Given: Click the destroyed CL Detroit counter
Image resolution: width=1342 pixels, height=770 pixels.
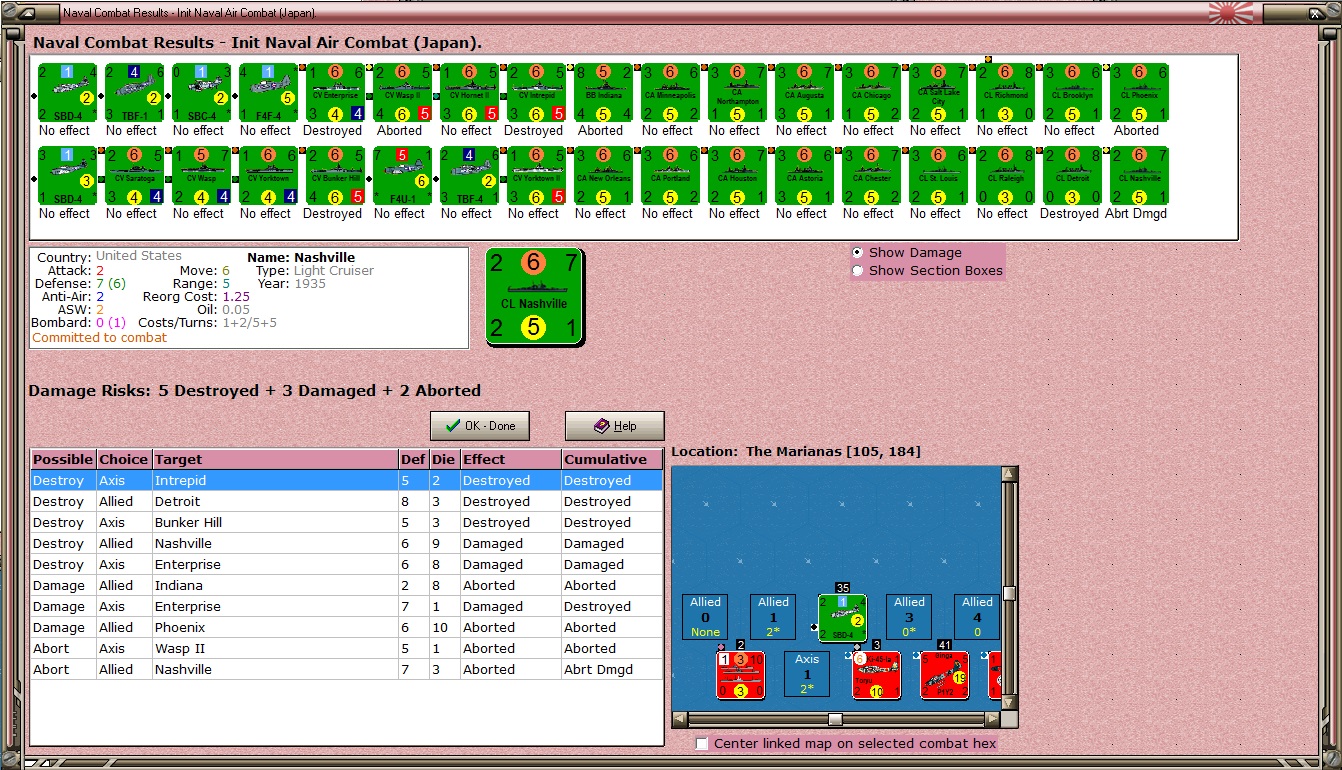Looking at the screenshot, I should pyautogui.click(x=1071, y=176).
